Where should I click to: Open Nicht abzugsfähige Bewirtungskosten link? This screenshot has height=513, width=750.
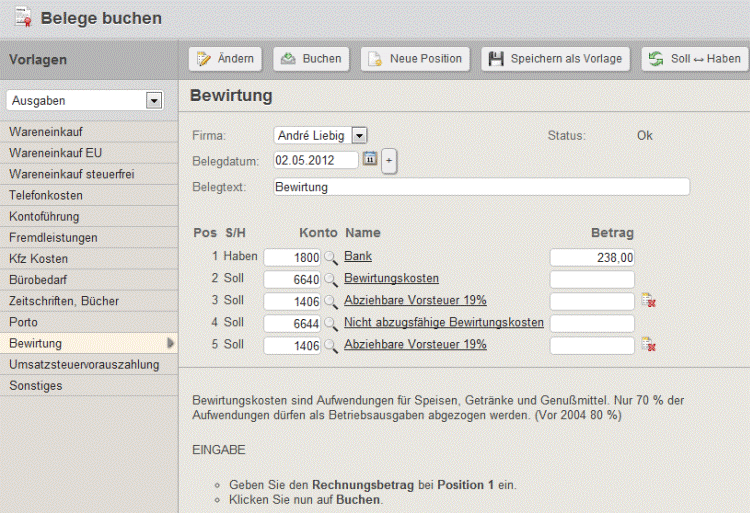pyautogui.click(x=444, y=322)
